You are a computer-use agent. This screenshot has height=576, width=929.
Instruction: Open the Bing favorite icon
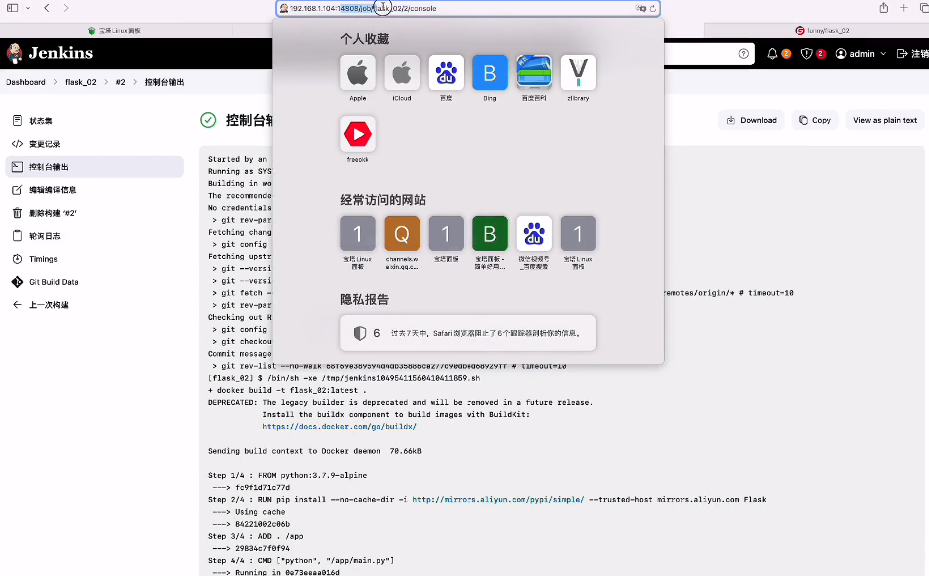[x=489, y=72]
